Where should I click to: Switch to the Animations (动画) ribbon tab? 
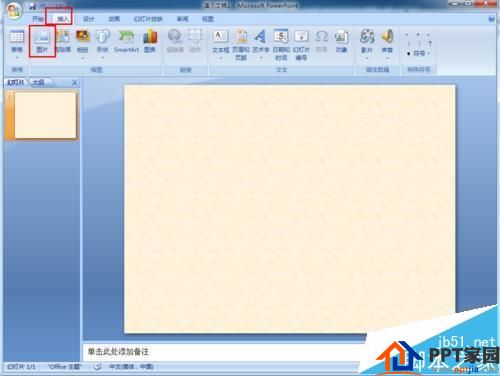114,19
